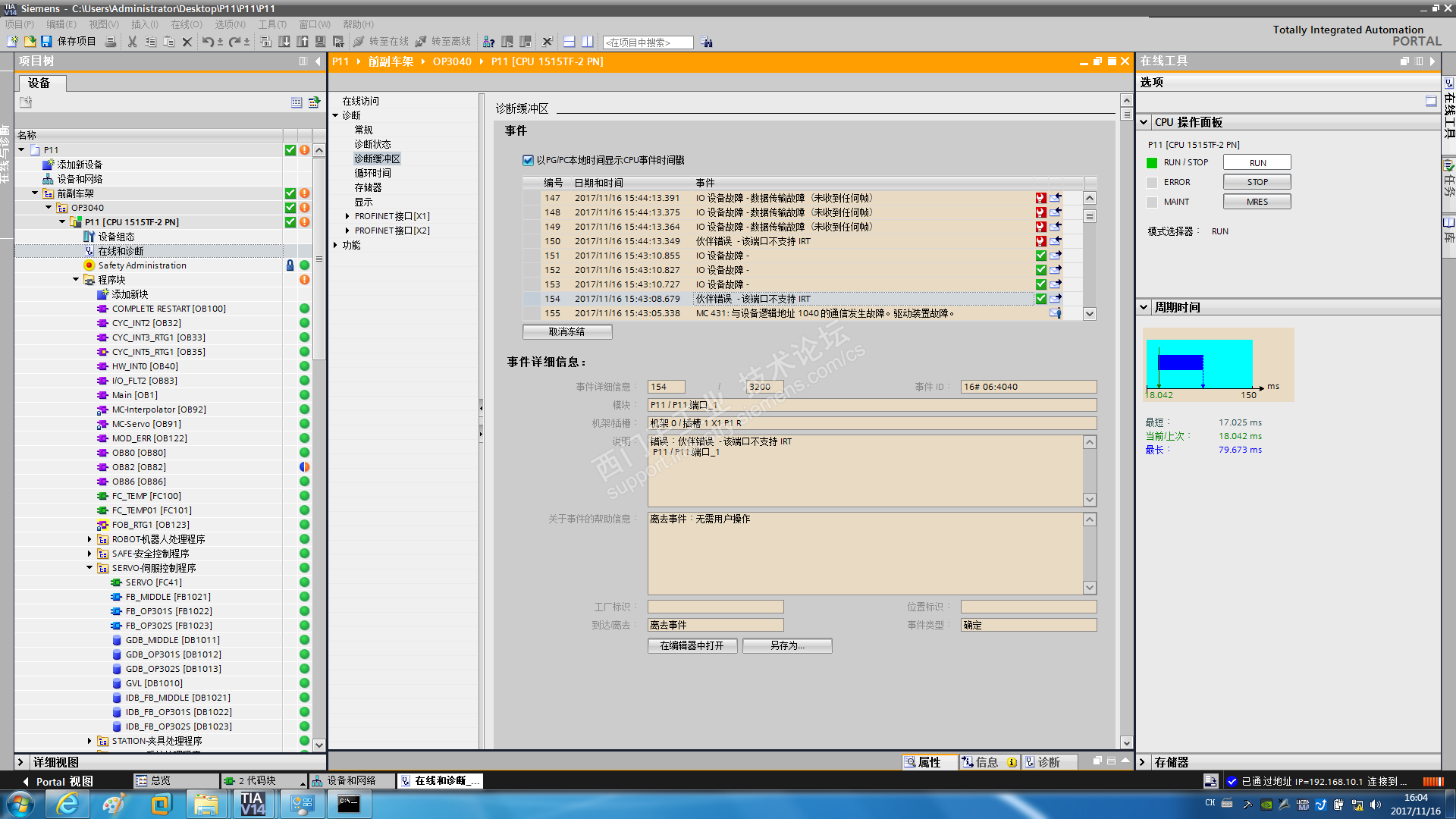Collapse the CPU 操作面板 section
This screenshot has width=1456, height=819.
tap(1144, 122)
